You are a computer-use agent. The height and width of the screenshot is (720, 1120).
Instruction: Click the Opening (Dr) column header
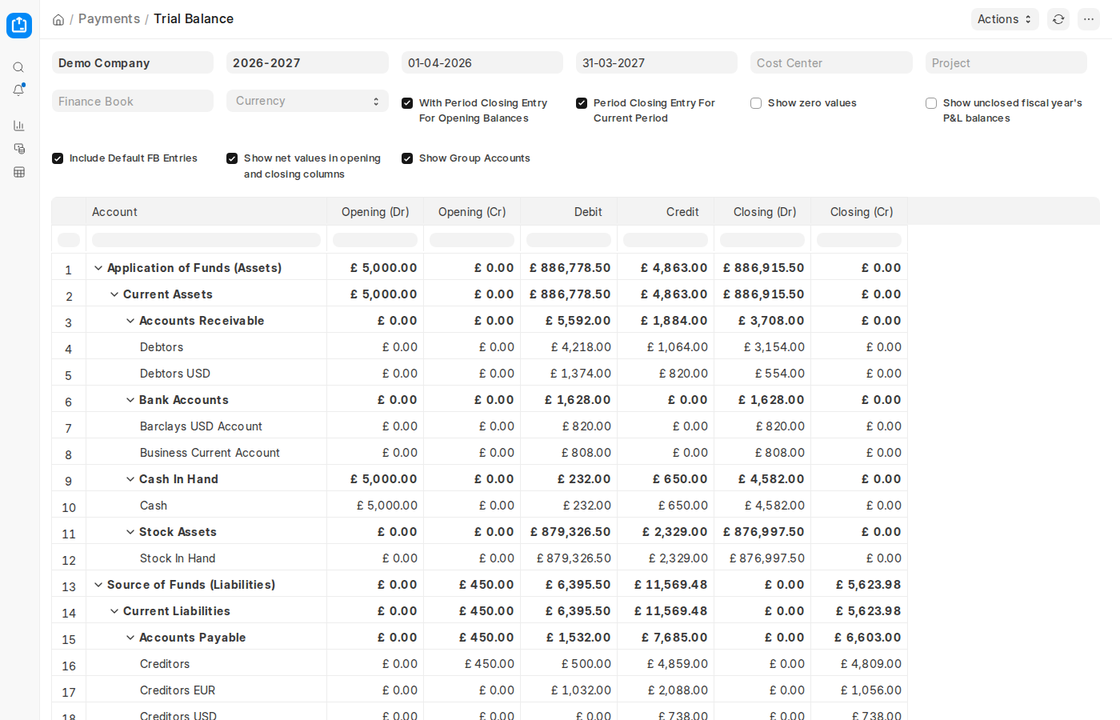tap(375, 212)
